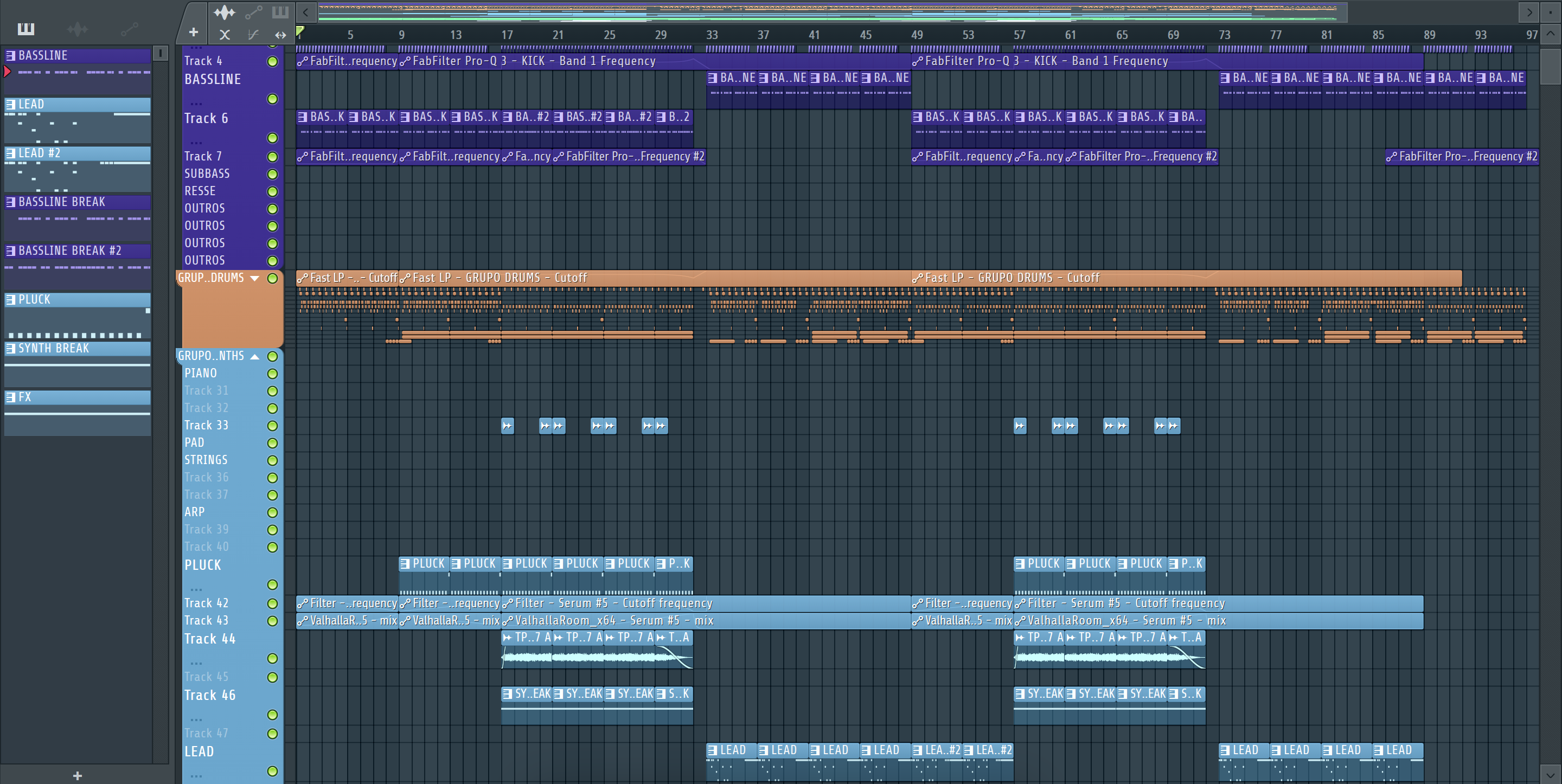1562x784 pixels.
Task: Expand the GRUP..DRUMS group arrow
Action: click(255, 278)
